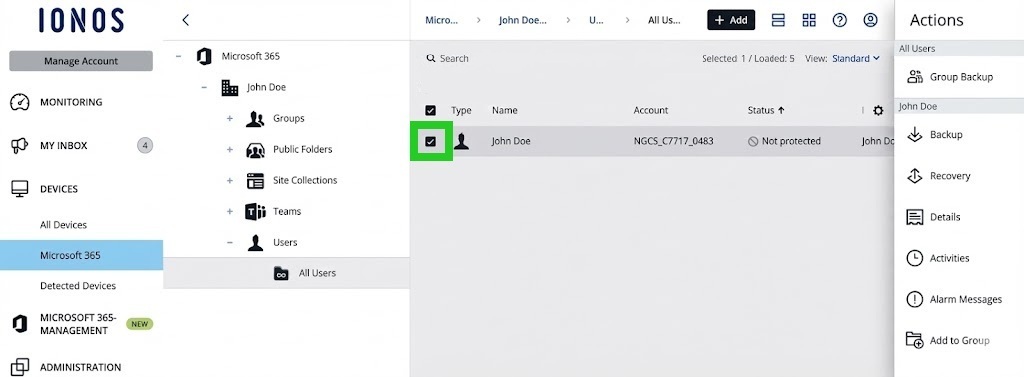Viewport: 1024px width, 377px height.
Task: Sort by Status column
Action: point(766,110)
